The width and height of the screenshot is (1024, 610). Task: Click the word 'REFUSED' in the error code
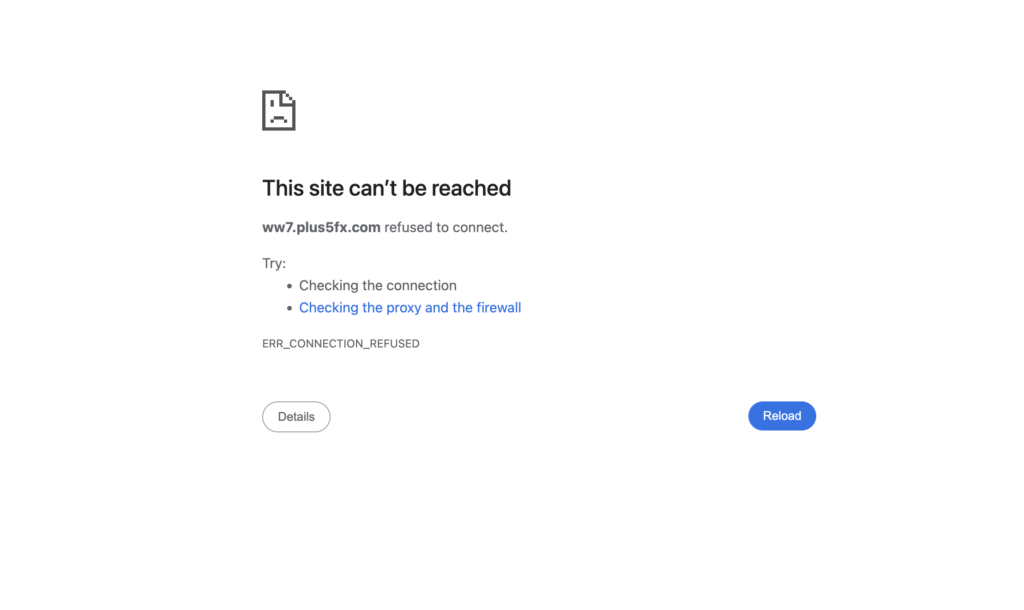[394, 344]
